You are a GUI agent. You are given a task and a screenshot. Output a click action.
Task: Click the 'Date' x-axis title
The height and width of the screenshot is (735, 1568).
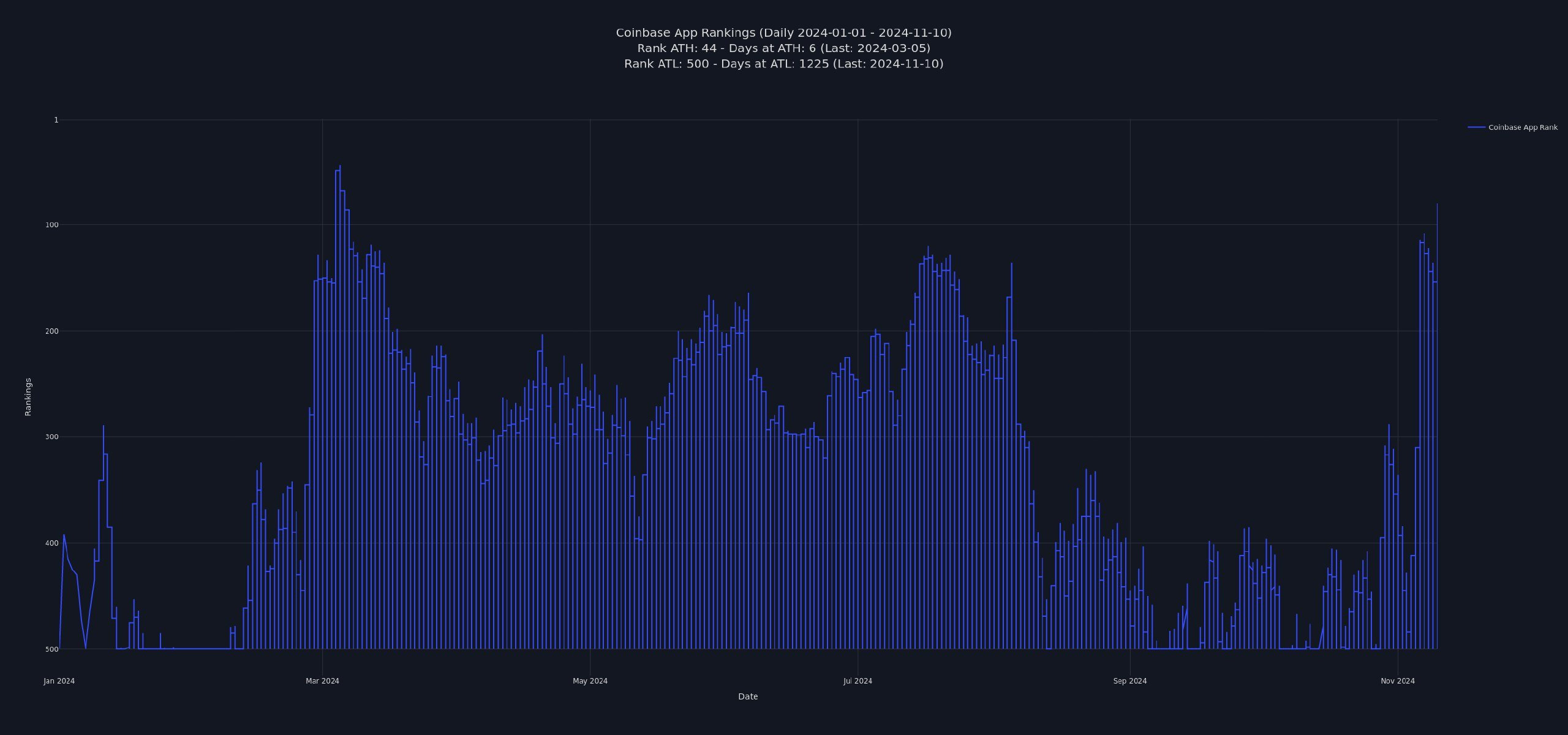748,696
